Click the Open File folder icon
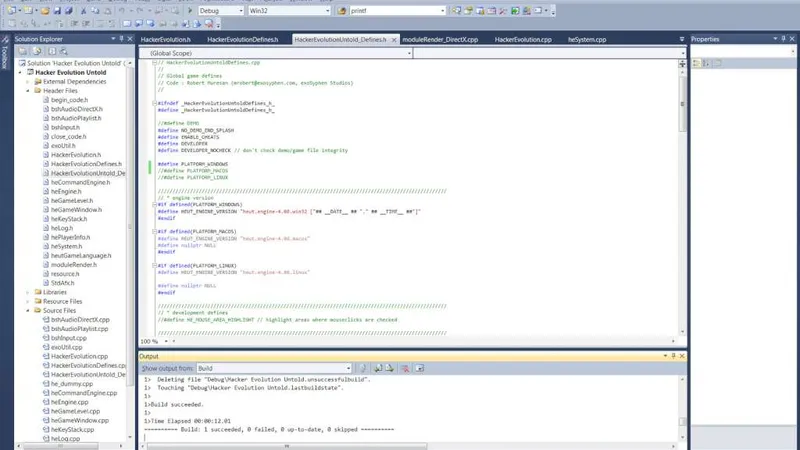Image resolution: width=800 pixels, height=450 pixels. click(x=45, y=10)
